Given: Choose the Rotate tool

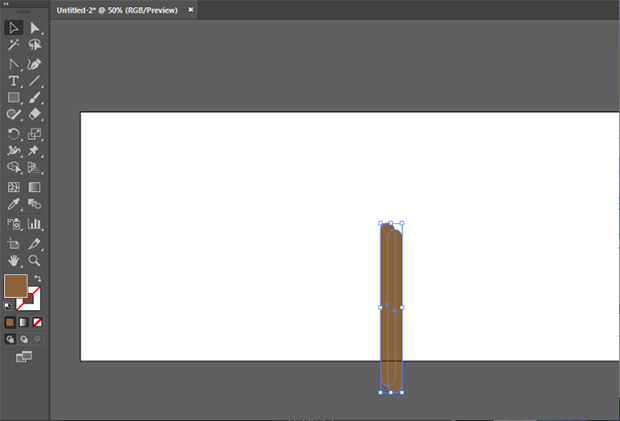Looking at the screenshot, I should click(14, 133).
